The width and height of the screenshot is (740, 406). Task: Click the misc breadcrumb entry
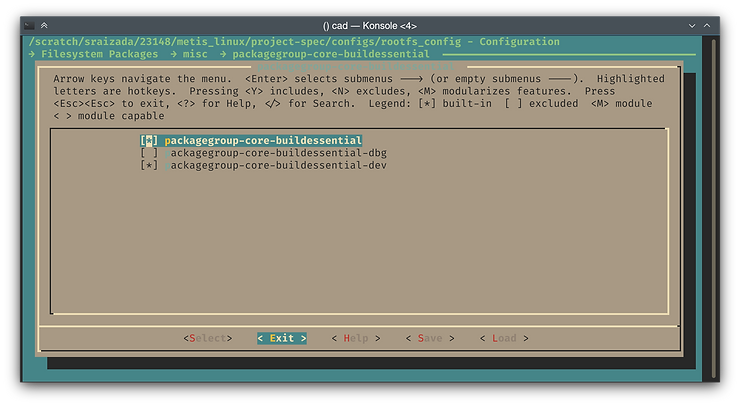(195, 54)
